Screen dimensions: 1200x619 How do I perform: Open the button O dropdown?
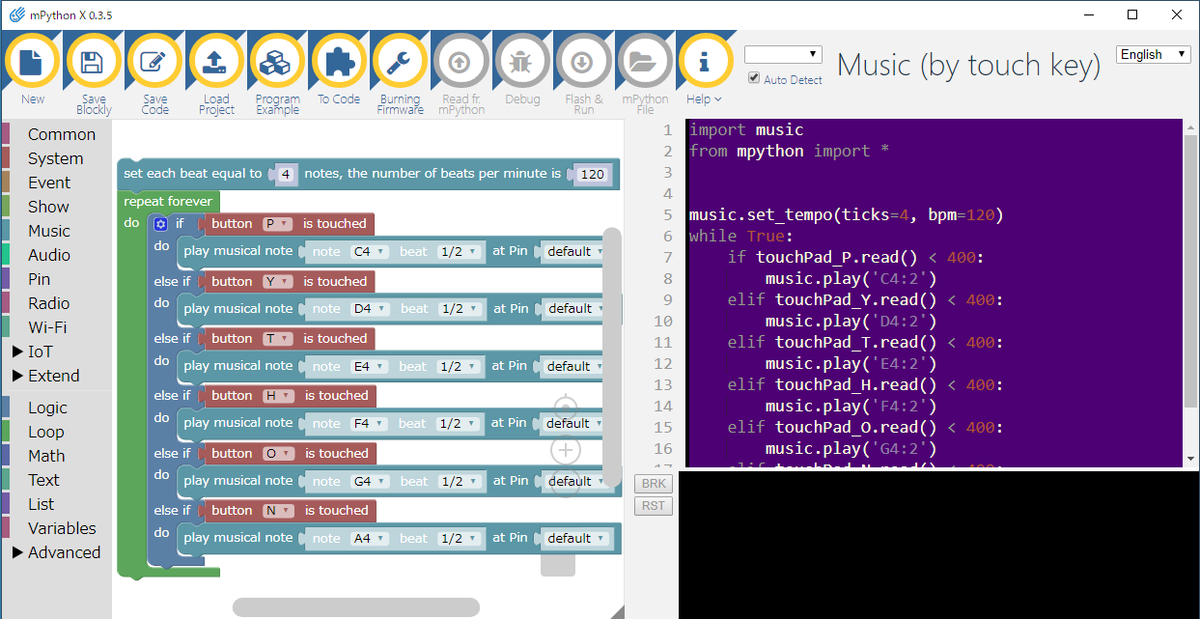[277, 454]
